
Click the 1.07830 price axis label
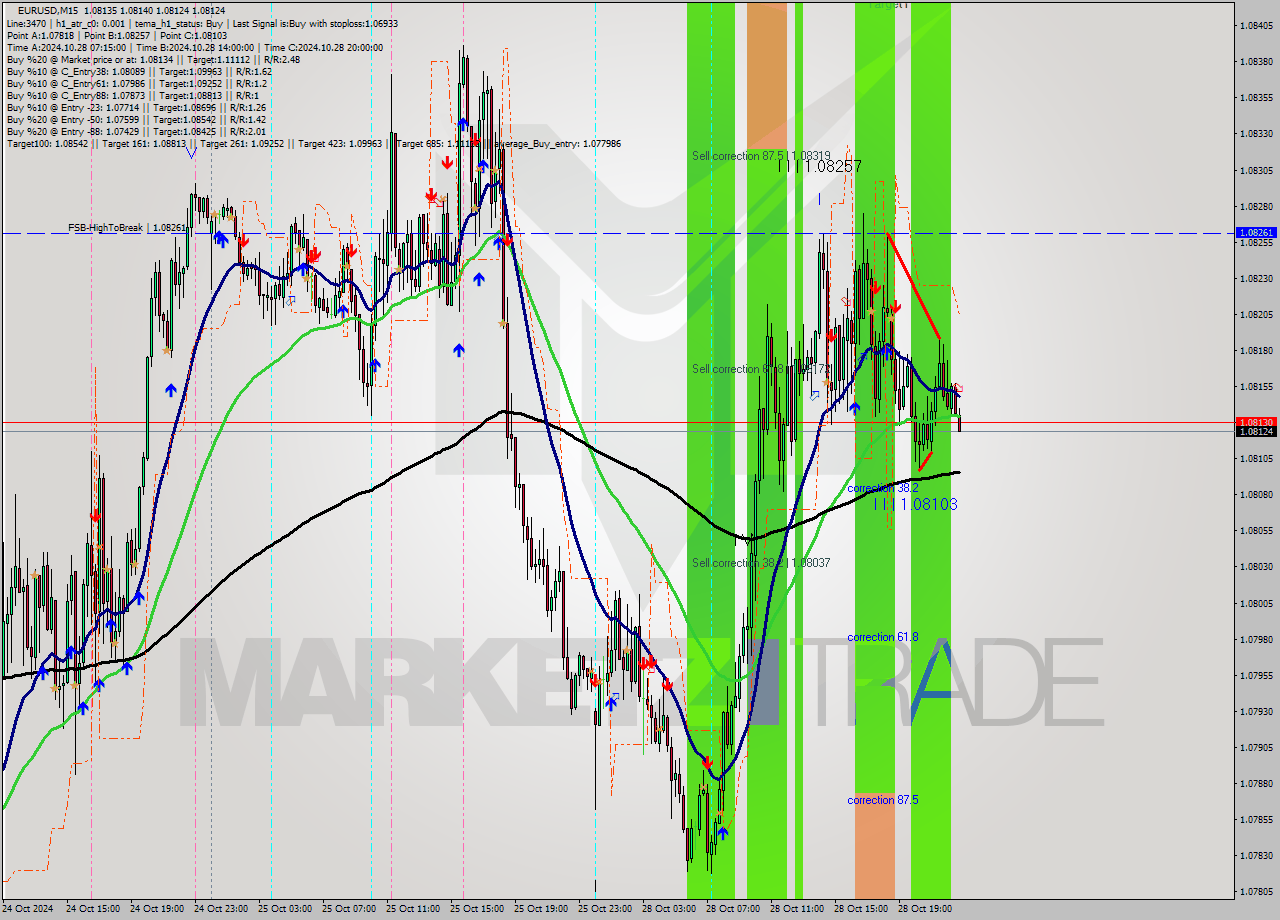point(1257,856)
